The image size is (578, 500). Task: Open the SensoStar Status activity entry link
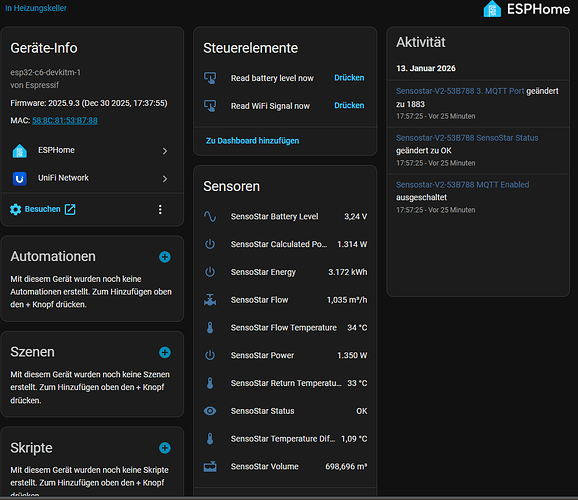pos(467,138)
